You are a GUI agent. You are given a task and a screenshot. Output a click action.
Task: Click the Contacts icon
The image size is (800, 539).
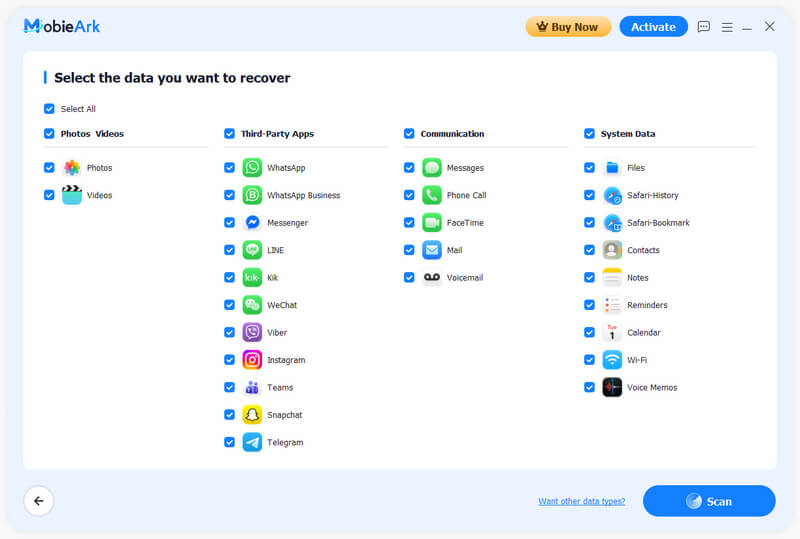612,250
